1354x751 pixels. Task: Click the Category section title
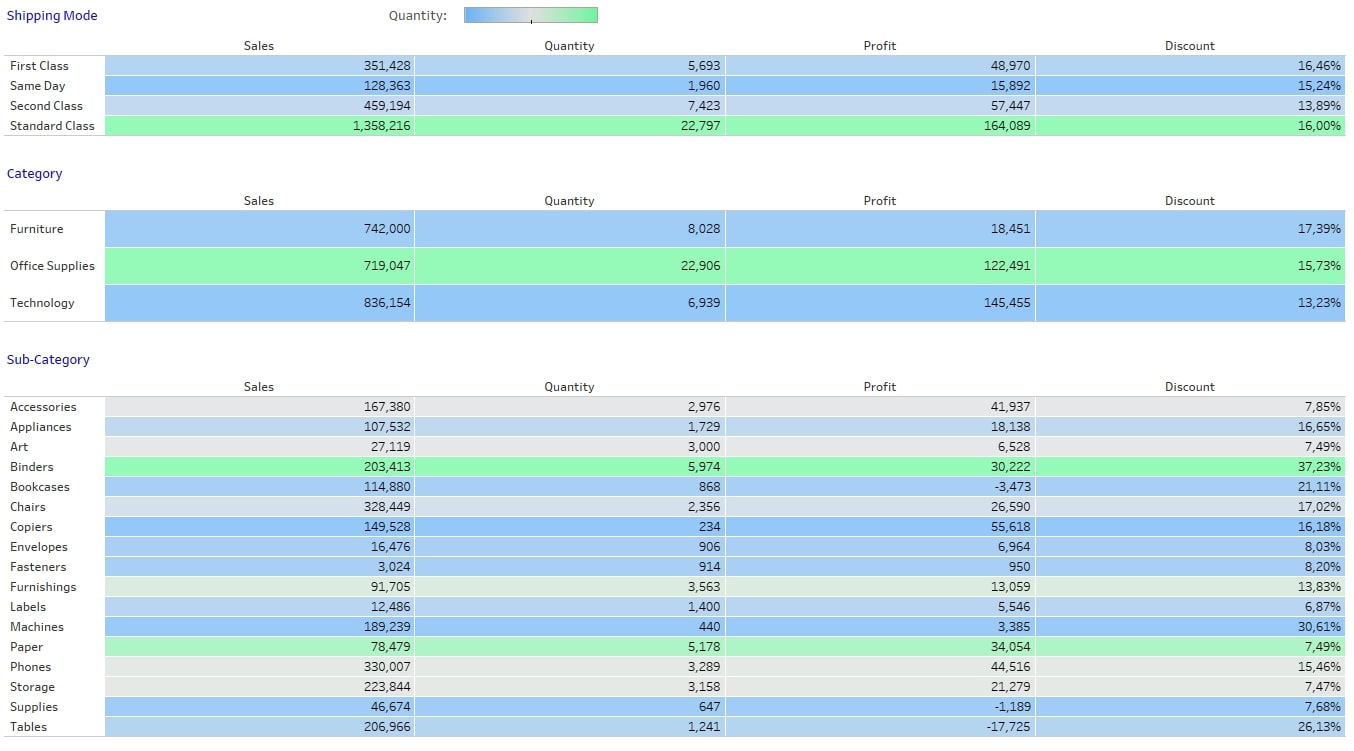34,174
